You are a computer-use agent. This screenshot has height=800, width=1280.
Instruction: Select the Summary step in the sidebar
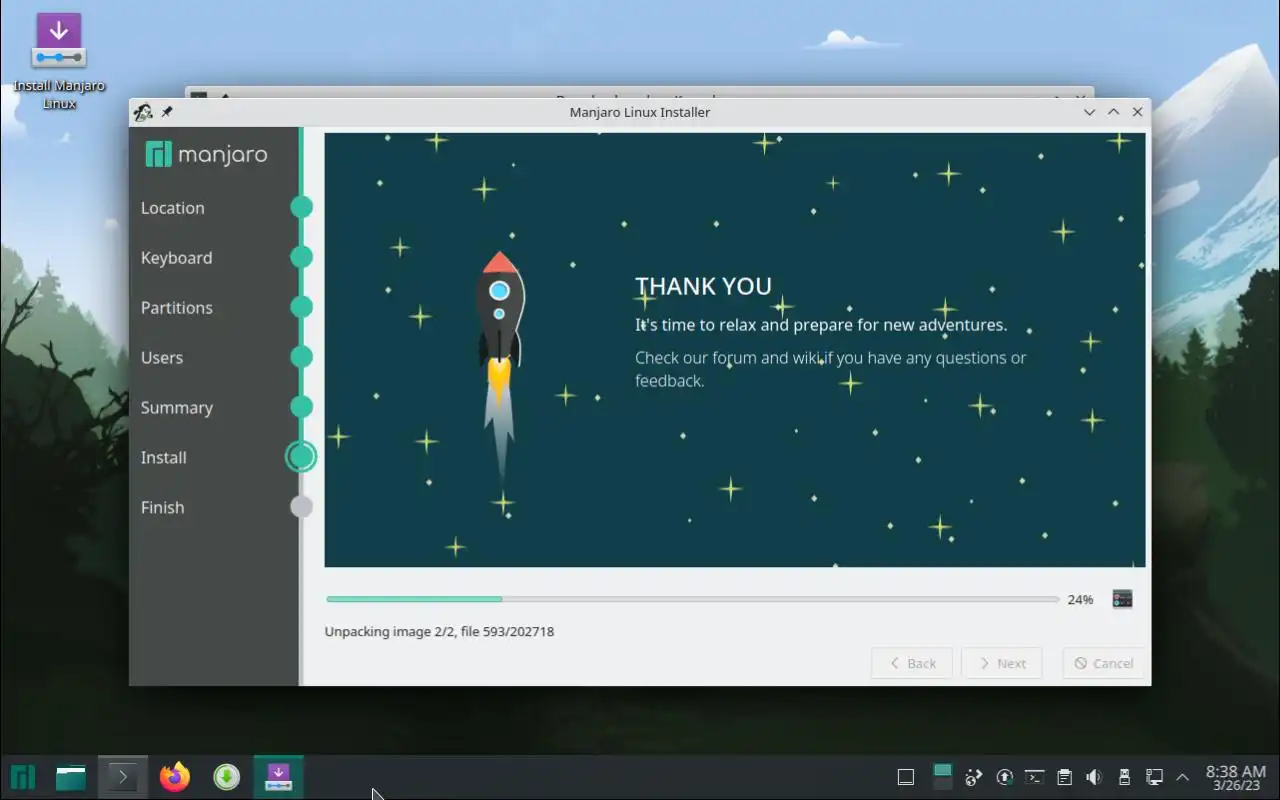[176, 408]
